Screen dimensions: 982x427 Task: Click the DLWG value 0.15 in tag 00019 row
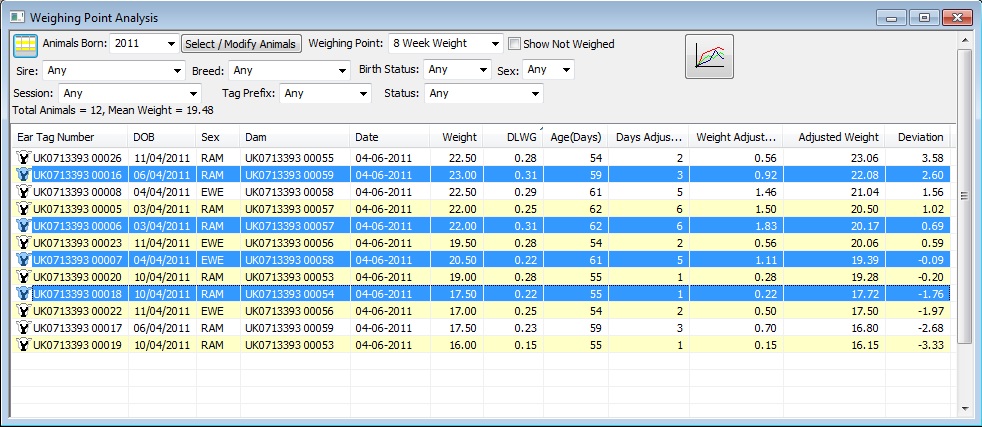[x=525, y=344]
